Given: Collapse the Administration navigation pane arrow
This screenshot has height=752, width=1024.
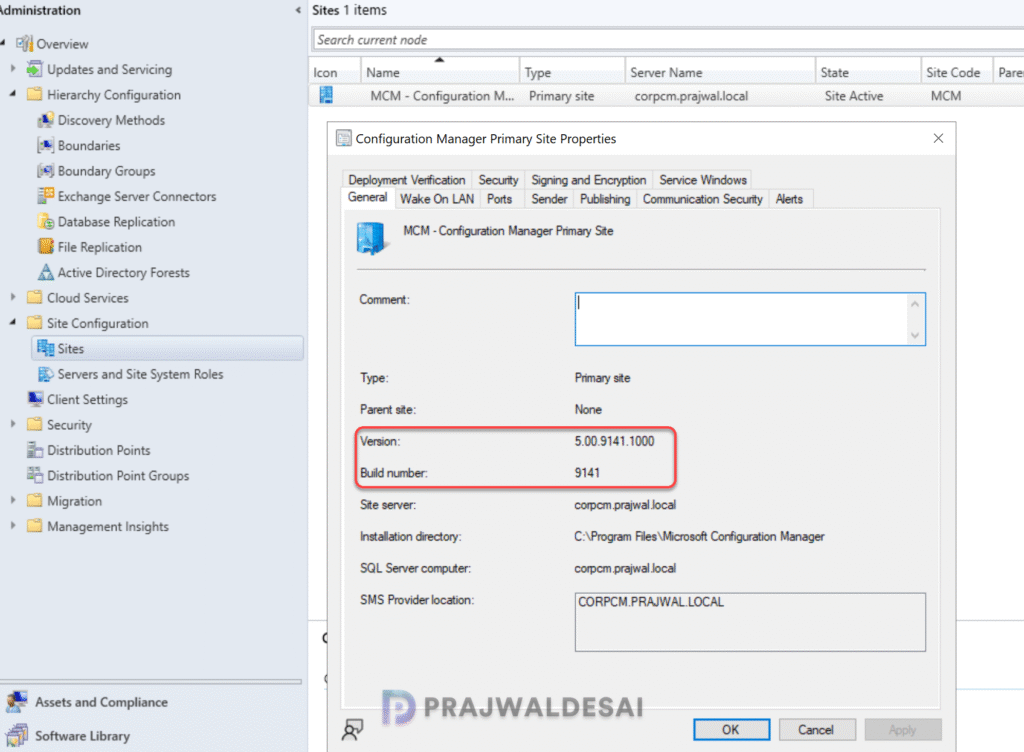Looking at the screenshot, I should coord(298,10).
